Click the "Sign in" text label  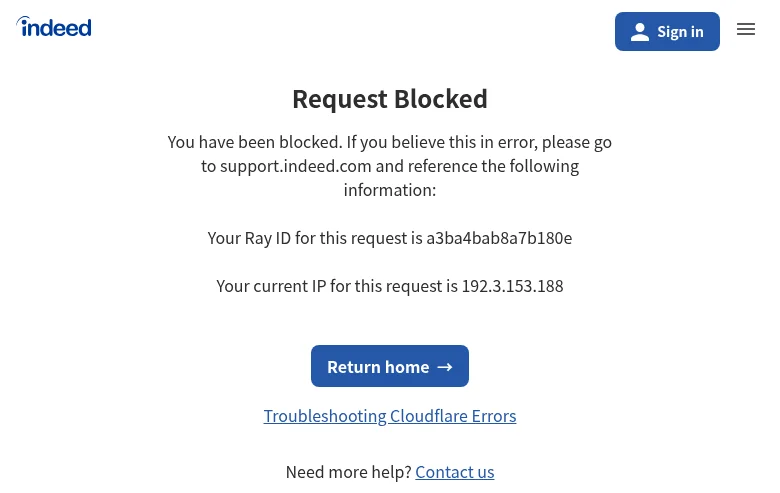tap(680, 32)
